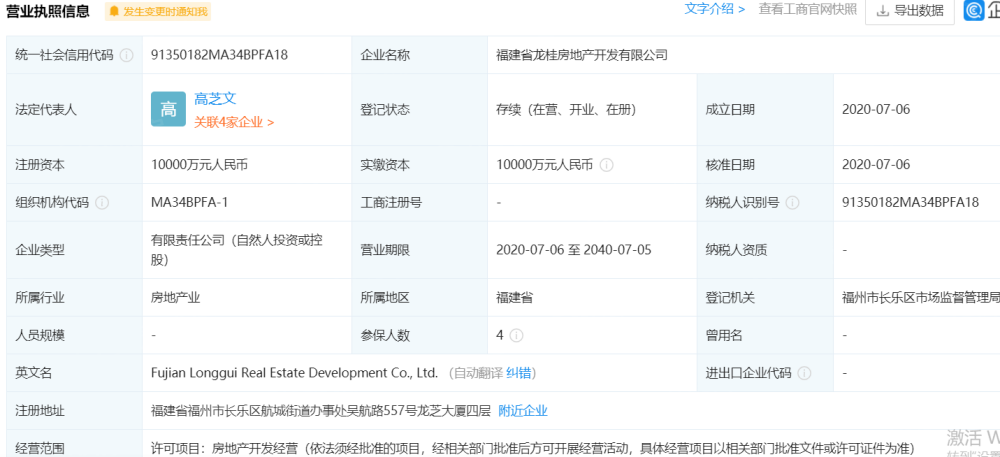Select credit code 91350182MA34BPFA18 in first row
Viewport: 1000px width, 457px height.
point(219,55)
